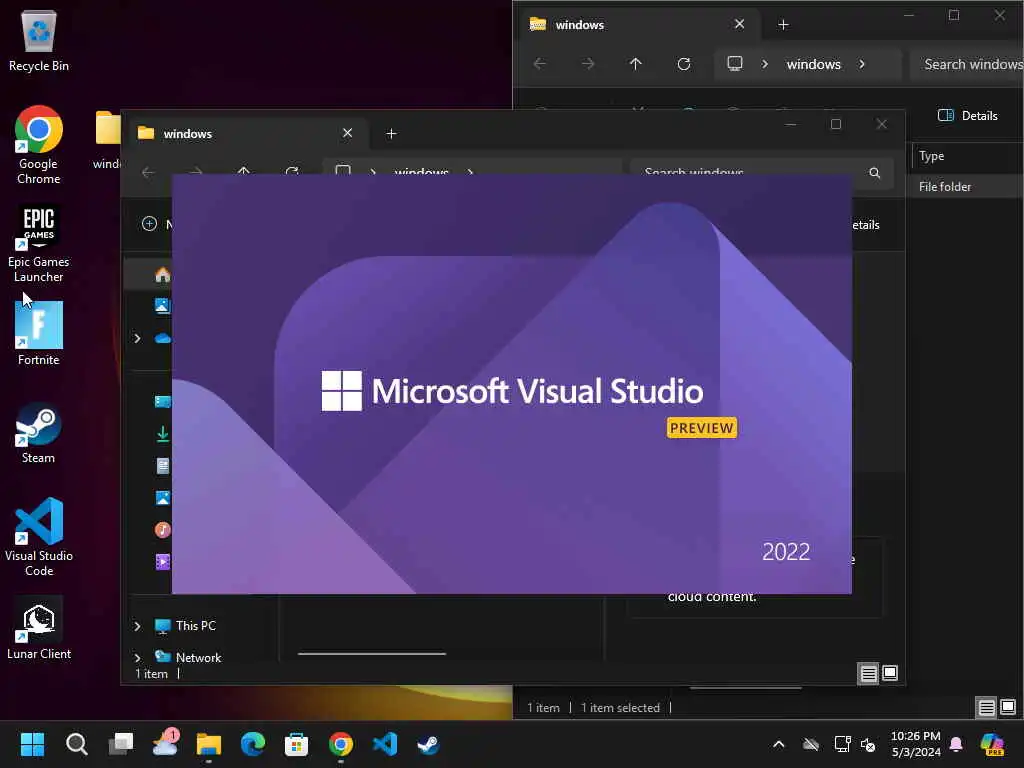Switch back Explorer to details list view
The image size is (1024, 768).
(987, 707)
